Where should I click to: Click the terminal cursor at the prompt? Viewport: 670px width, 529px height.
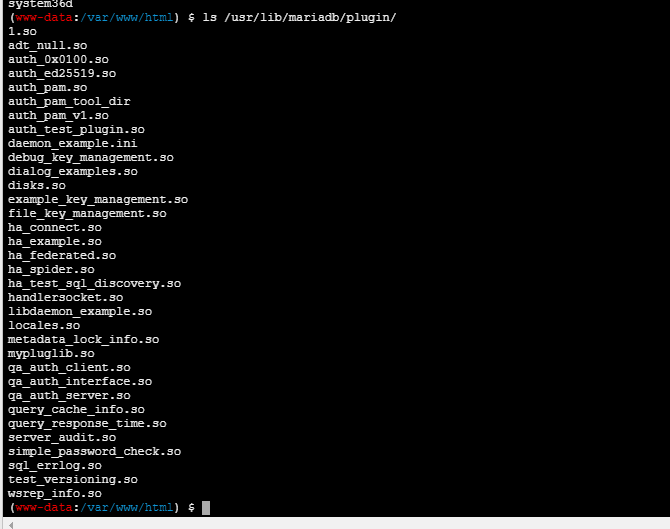coord(206,508)
